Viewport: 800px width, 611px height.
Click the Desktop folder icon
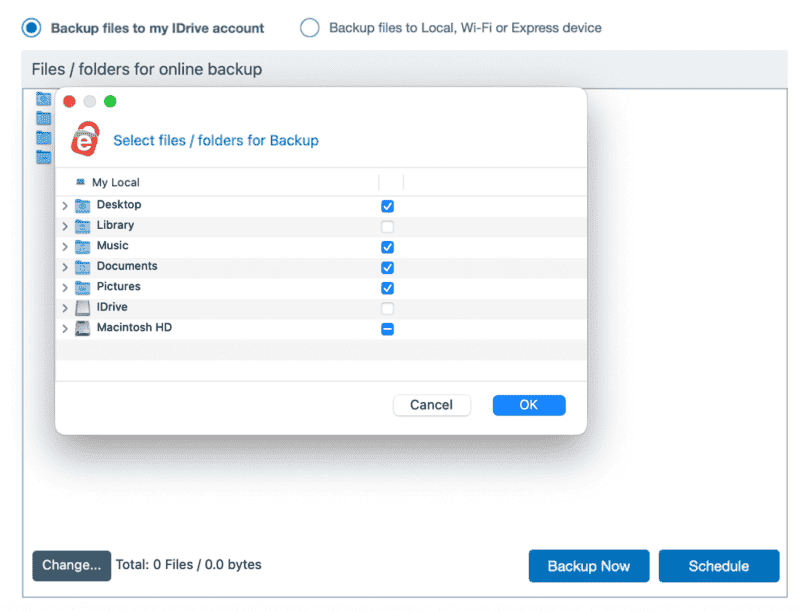tap(82, 204)
